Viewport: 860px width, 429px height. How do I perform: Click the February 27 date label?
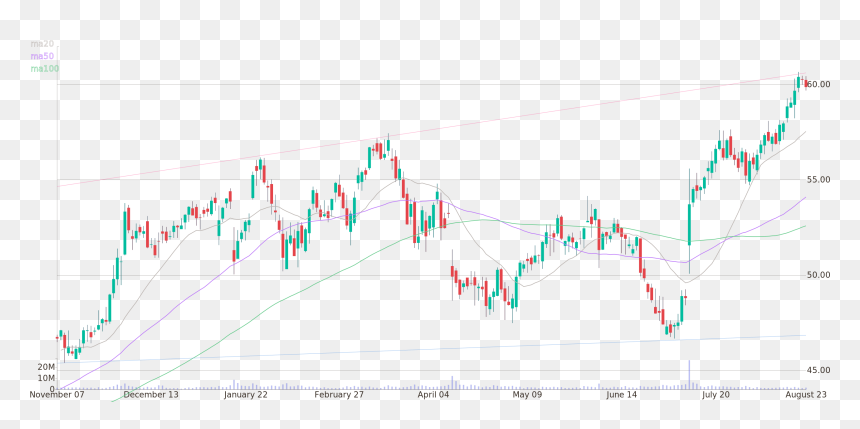point(340,394)
